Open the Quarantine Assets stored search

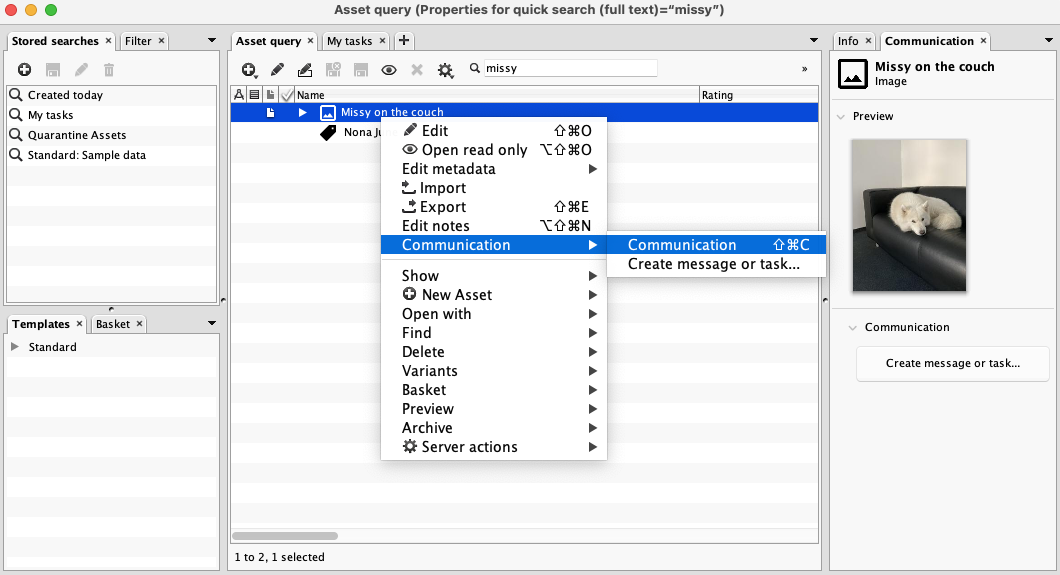[76, 135]
